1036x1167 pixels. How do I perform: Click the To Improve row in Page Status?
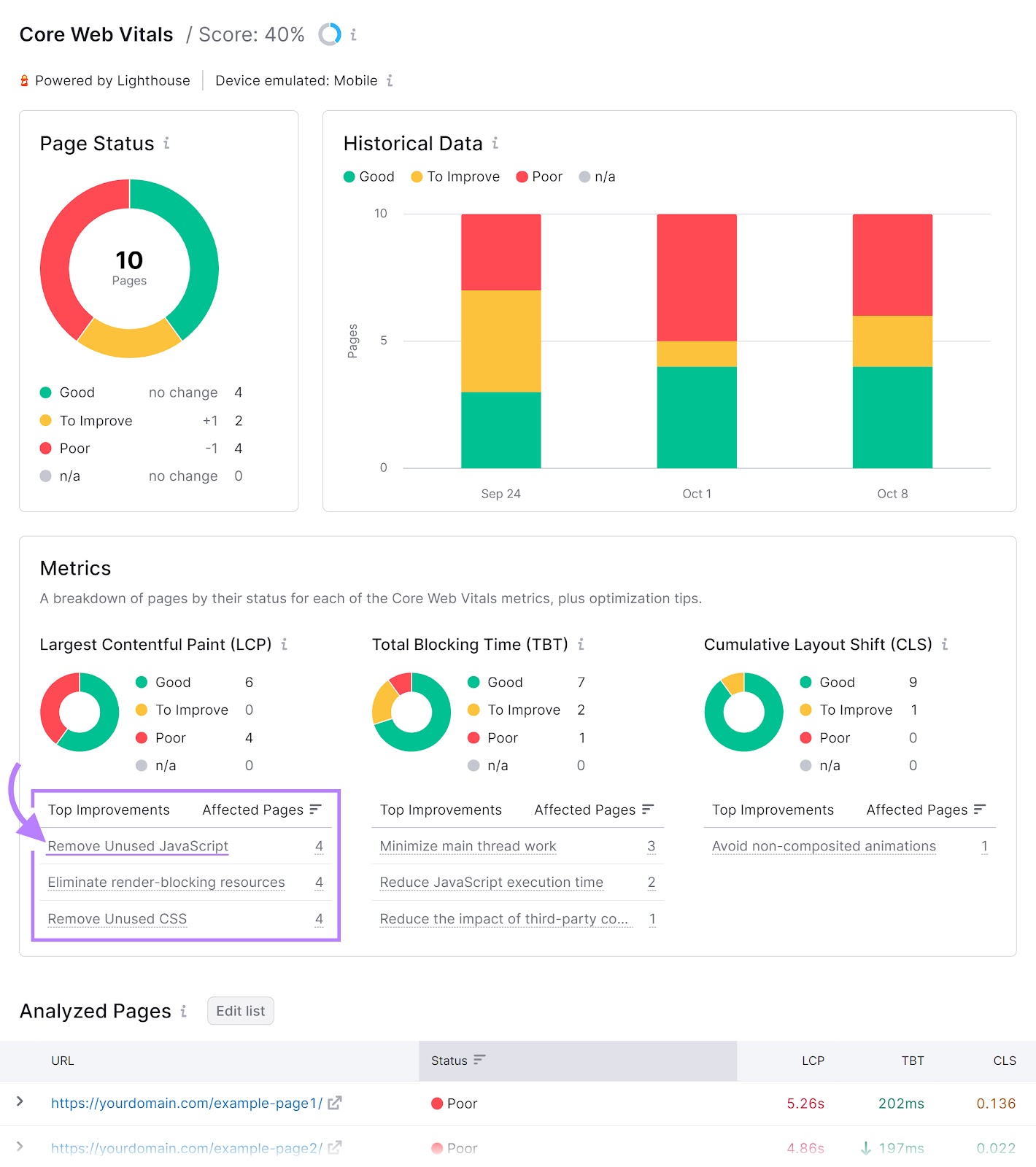[141, 421]
